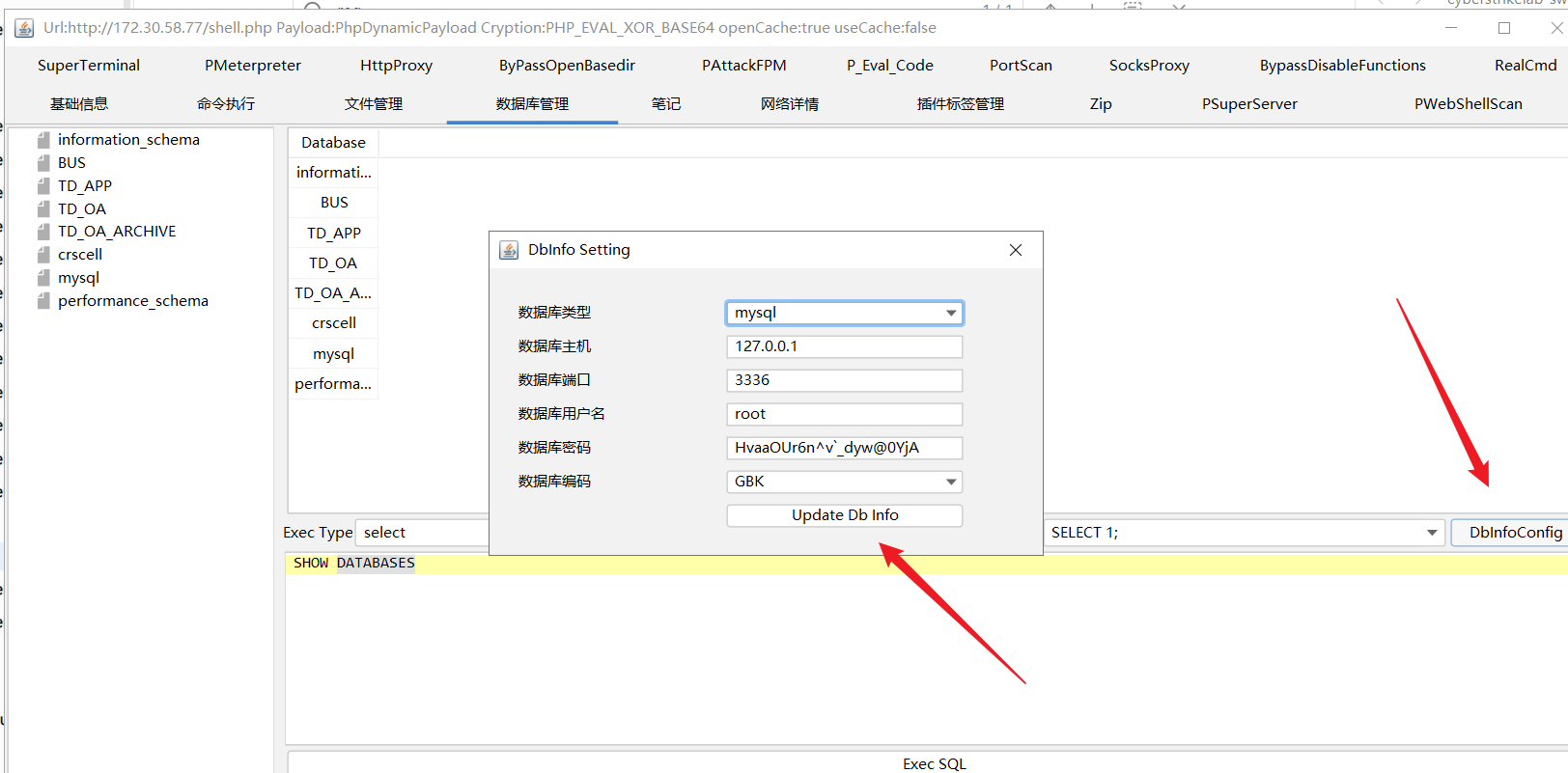Click the information_schema database icon in tree
Screen dimensions: 1568x773
click(43, 140)
